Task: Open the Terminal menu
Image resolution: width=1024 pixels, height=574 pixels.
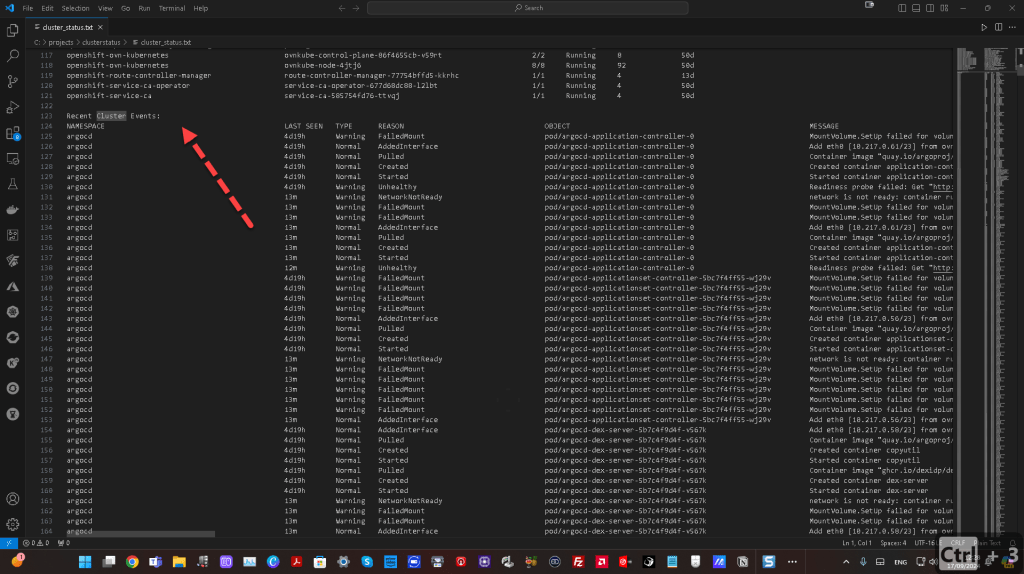Action: tap(172, 8)
